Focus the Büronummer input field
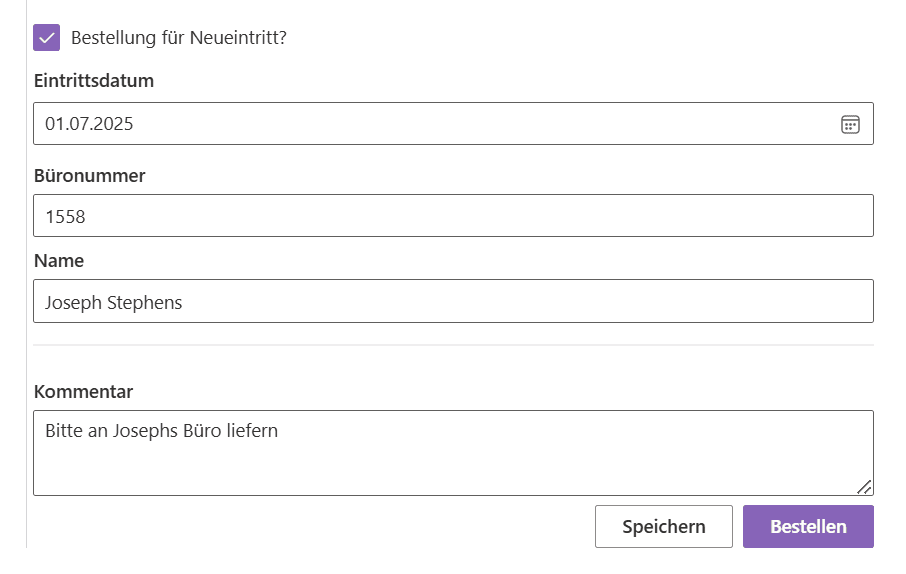 click(x=453, y=216)
